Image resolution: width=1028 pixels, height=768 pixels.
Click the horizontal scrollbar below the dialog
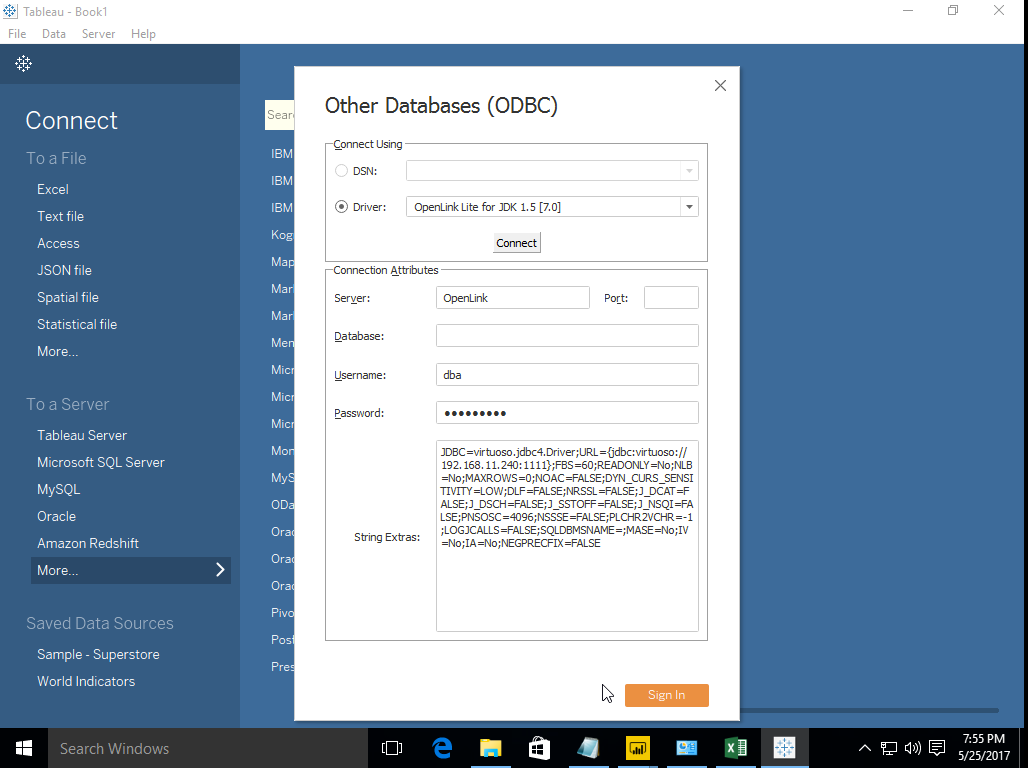click(869, 710)
